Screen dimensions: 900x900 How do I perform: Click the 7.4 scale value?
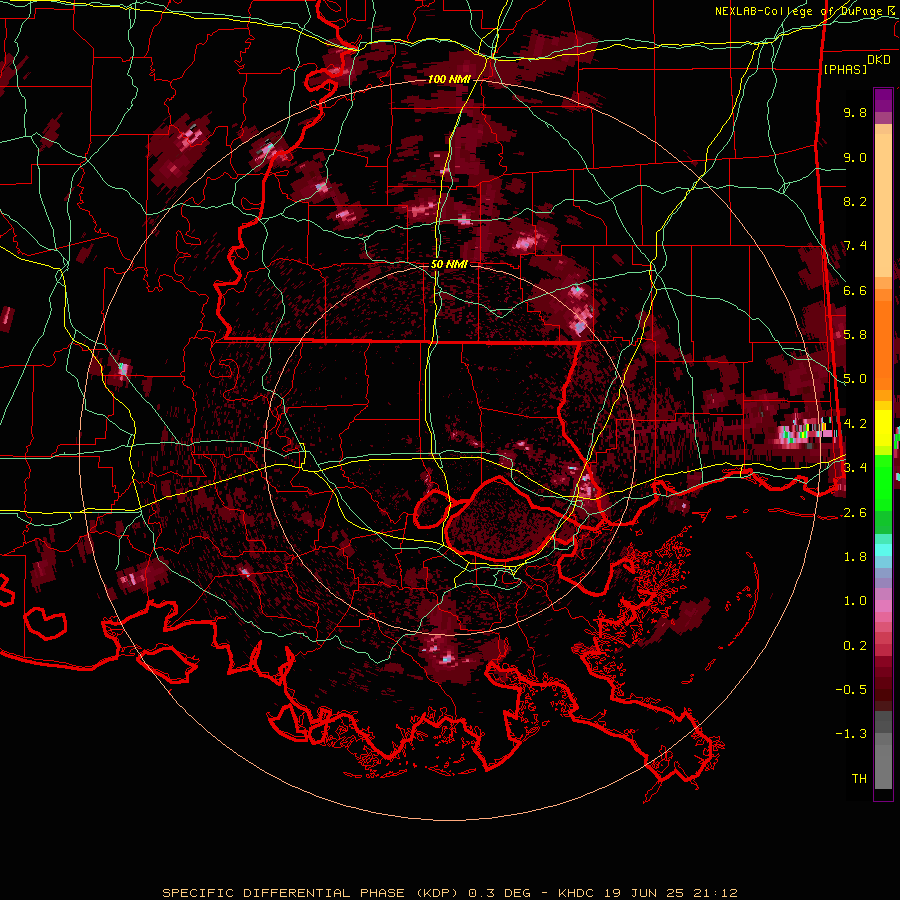855,246
